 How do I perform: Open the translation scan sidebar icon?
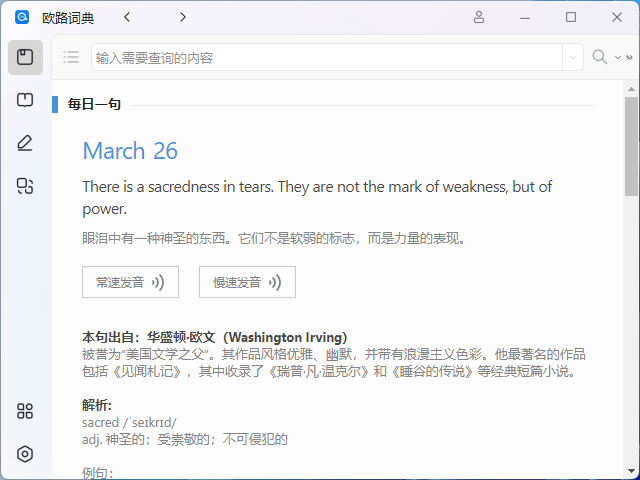coord(25,186)
